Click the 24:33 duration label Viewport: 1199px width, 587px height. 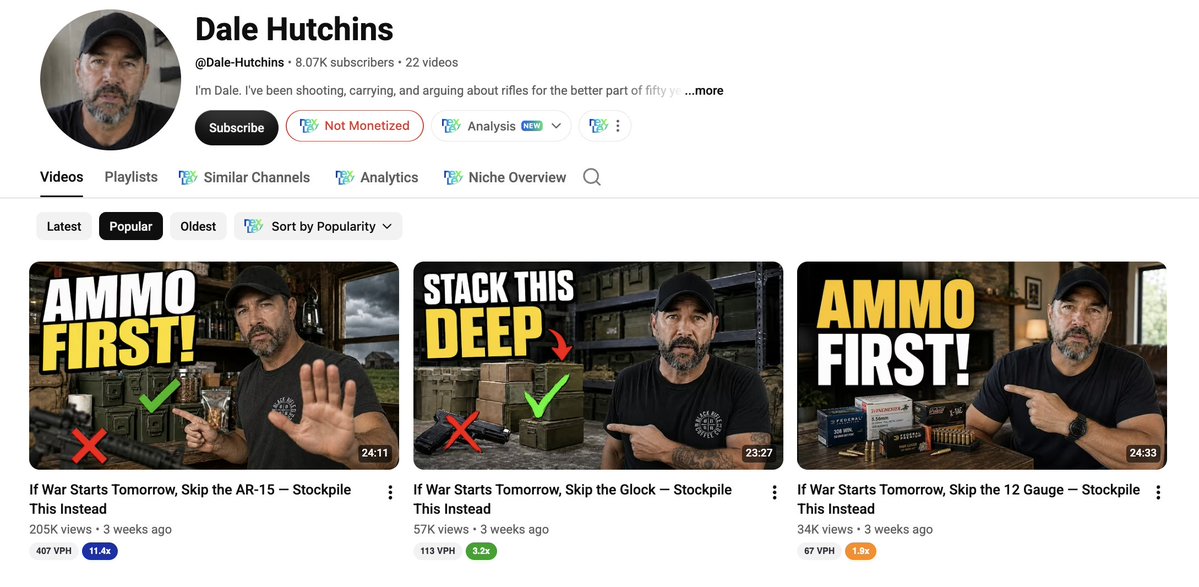point(1142,452)
